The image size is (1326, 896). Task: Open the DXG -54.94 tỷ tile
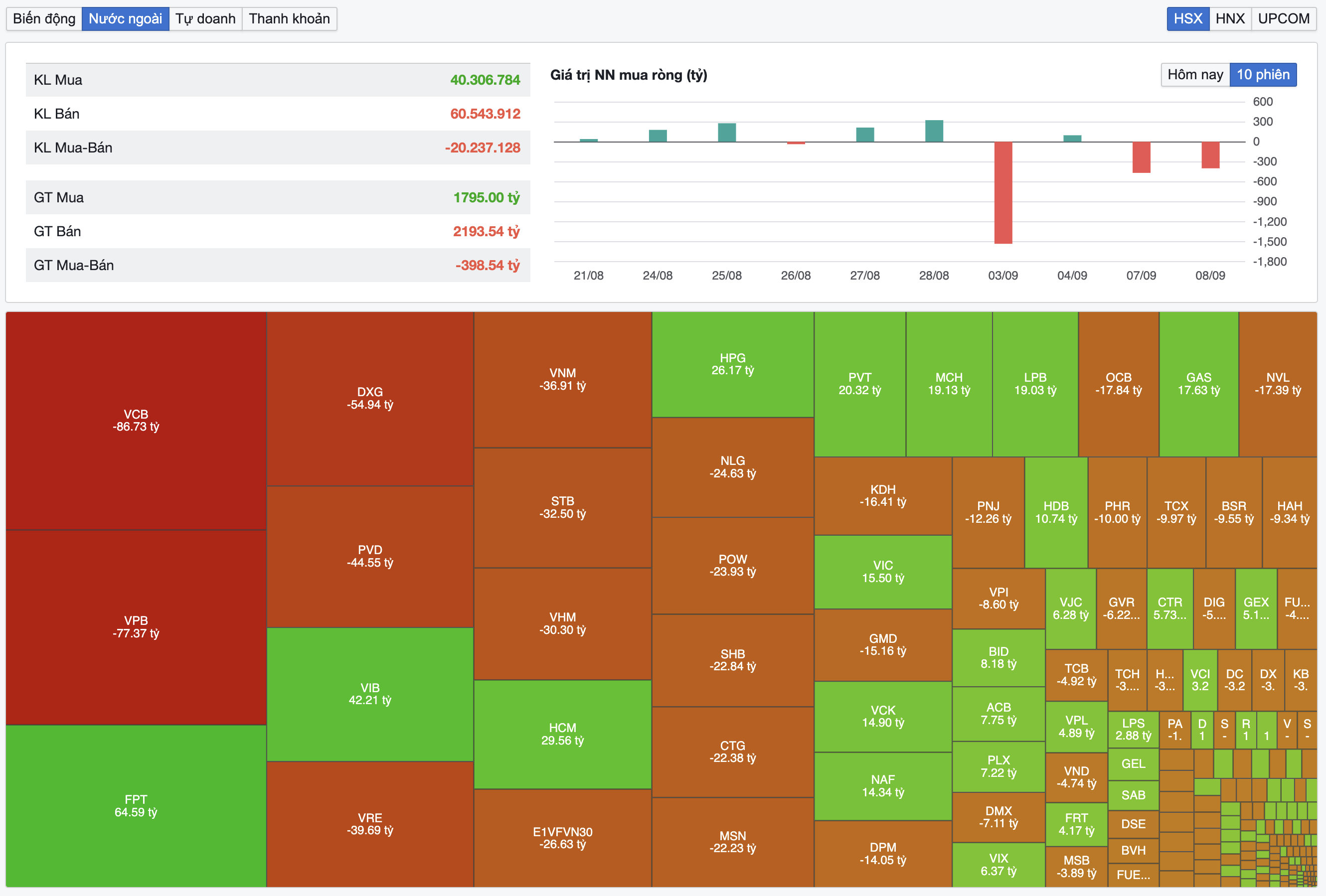(x=370, y=399)
